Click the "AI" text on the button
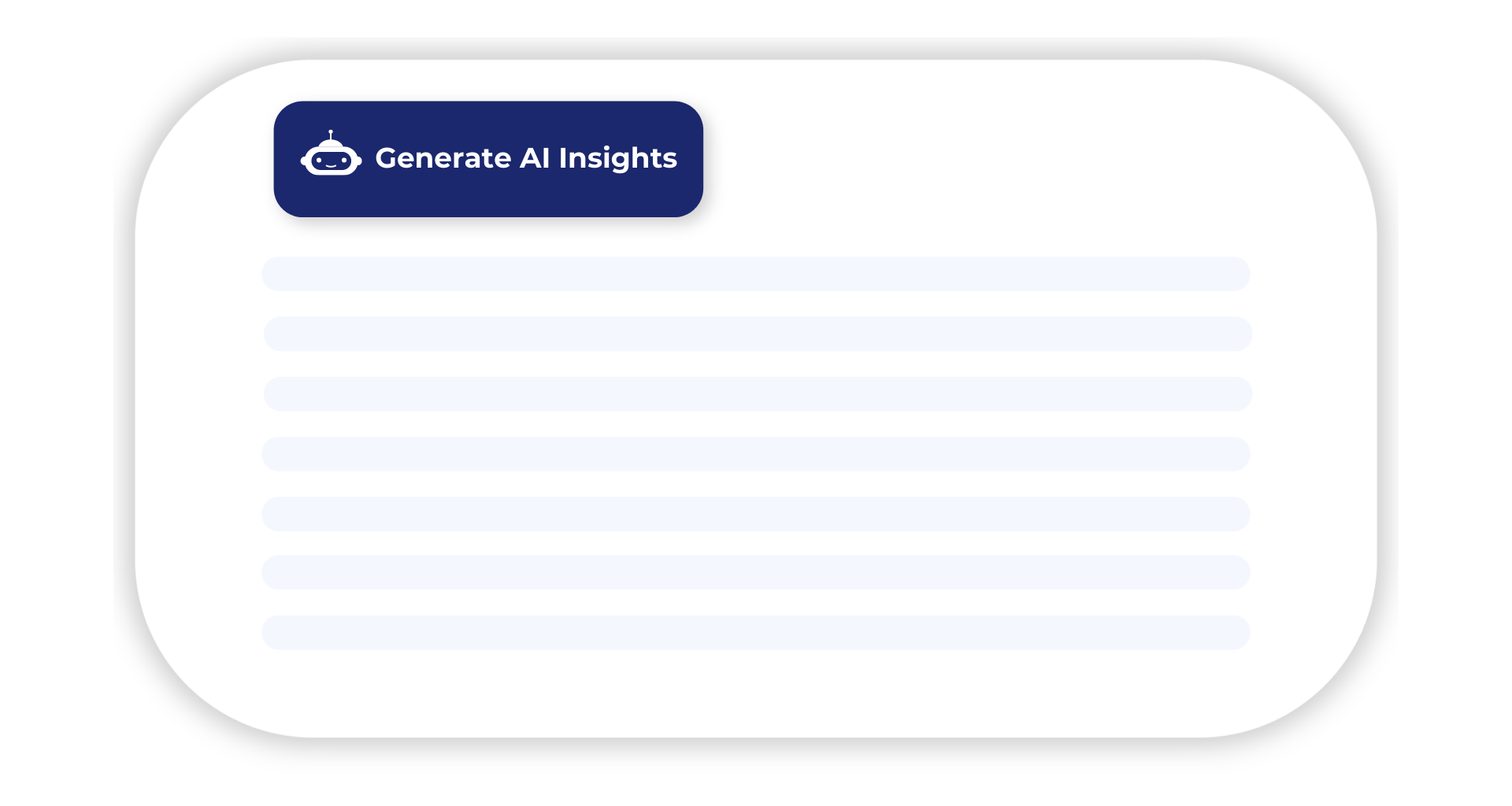 tap(535, 158)
